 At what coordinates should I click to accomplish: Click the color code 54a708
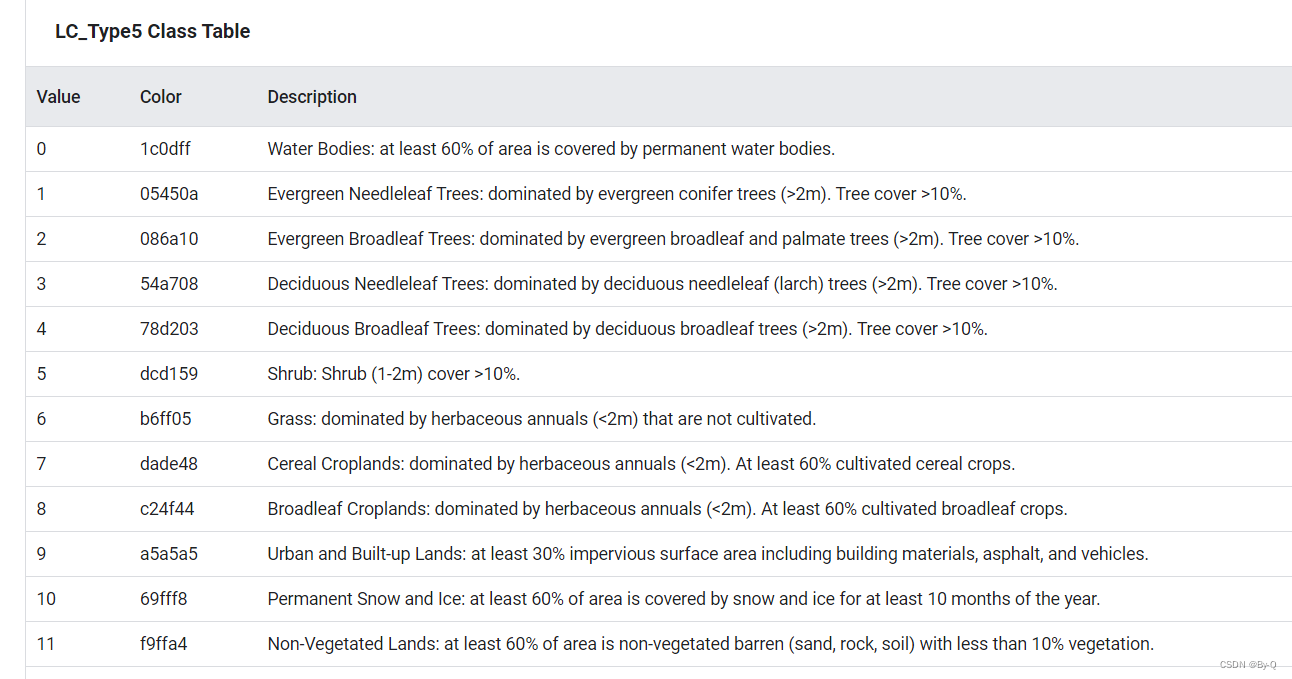coord(169,284)
